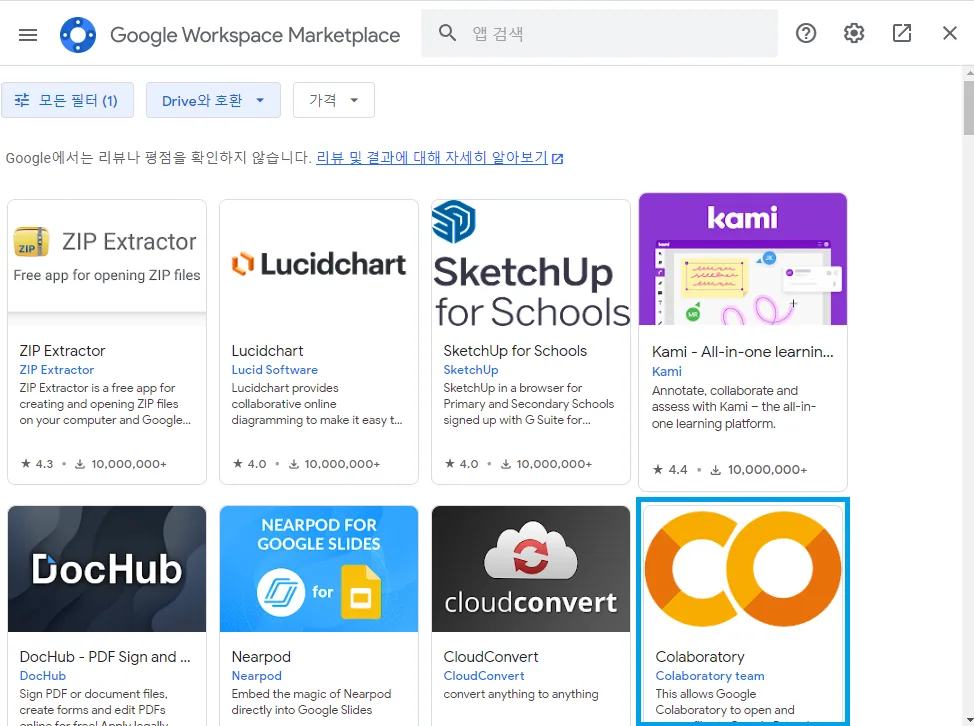Open the SketchUp for Schools thumbnail
The width and height of the screenshot is (974, 726).
click(x=531, y=264)
